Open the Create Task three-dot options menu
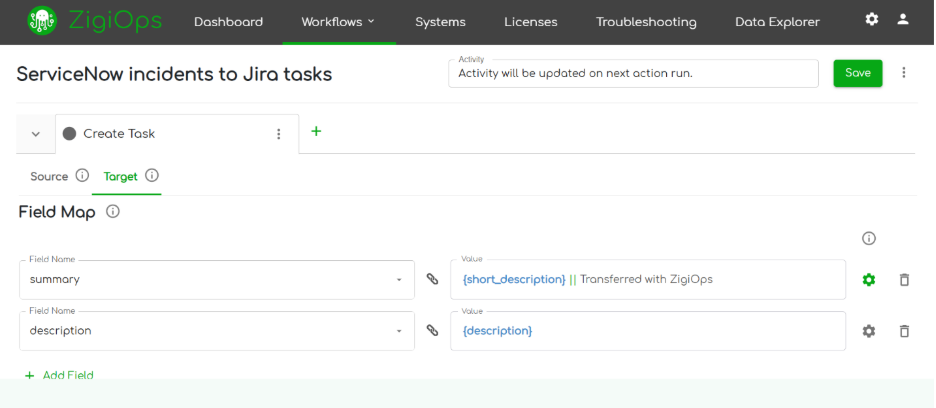 pyautogui.click(x=278, y=134)
